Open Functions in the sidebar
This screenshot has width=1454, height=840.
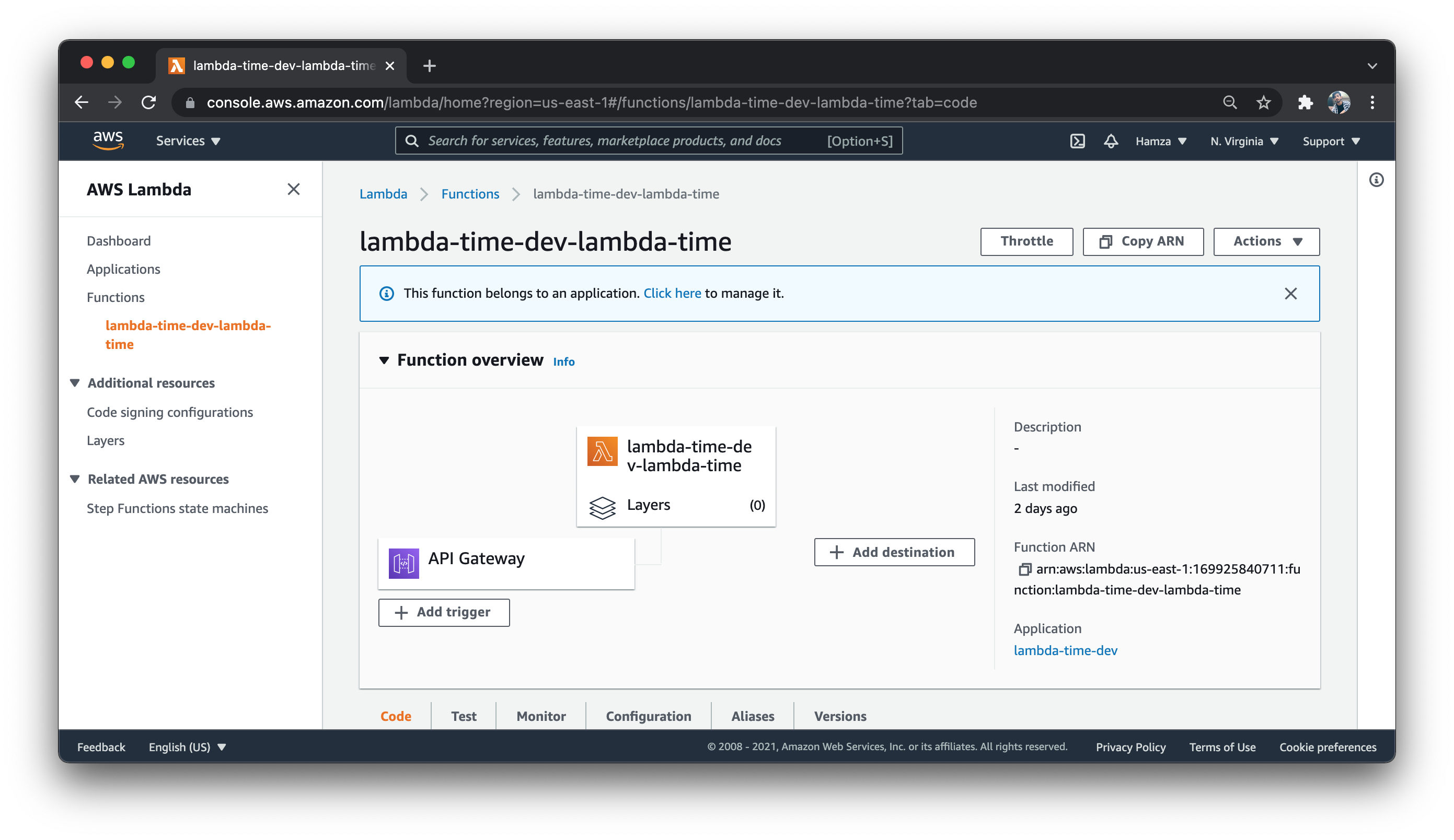[x=116, y=297]
